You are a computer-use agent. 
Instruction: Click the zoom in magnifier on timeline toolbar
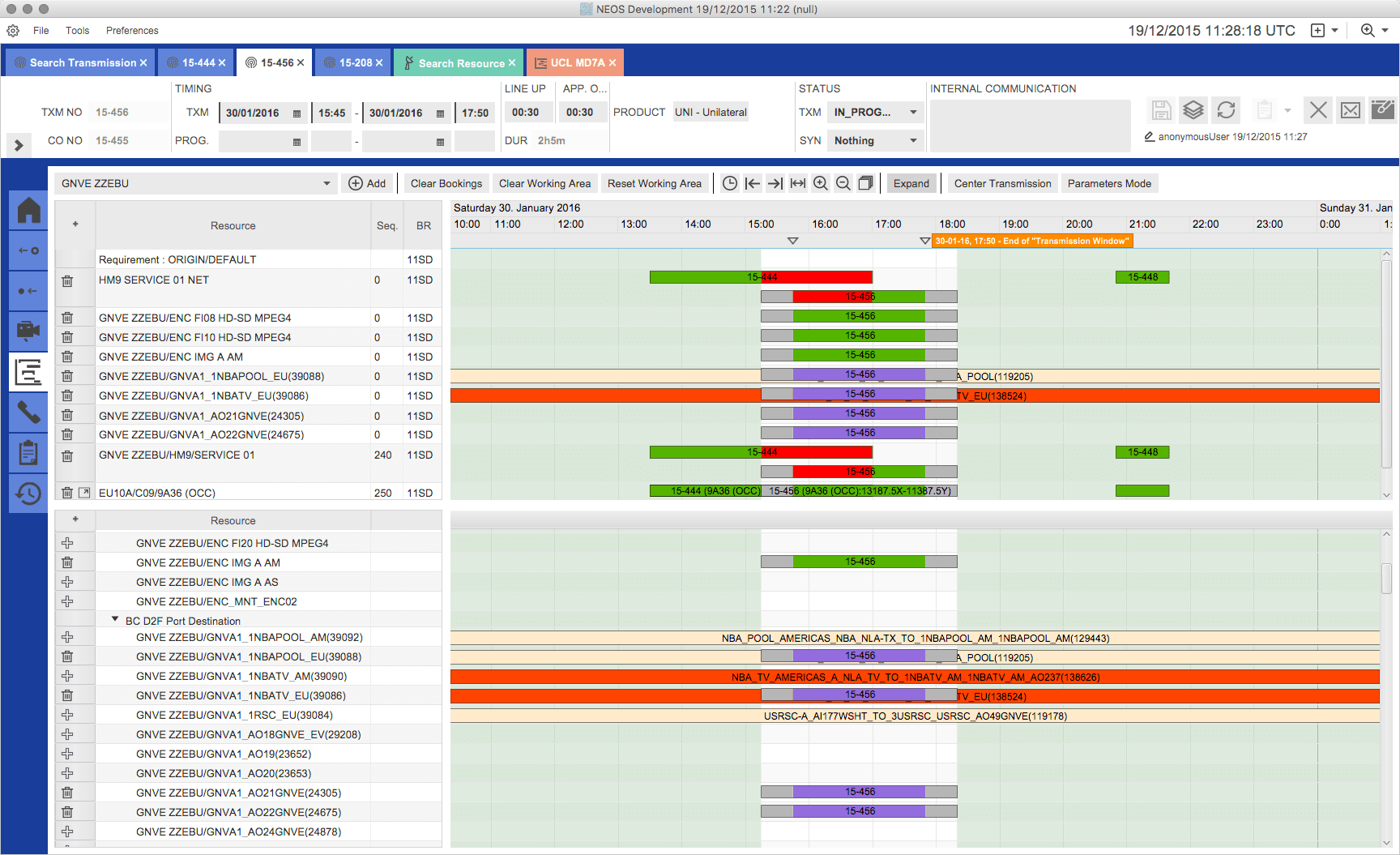pos(821,184)
